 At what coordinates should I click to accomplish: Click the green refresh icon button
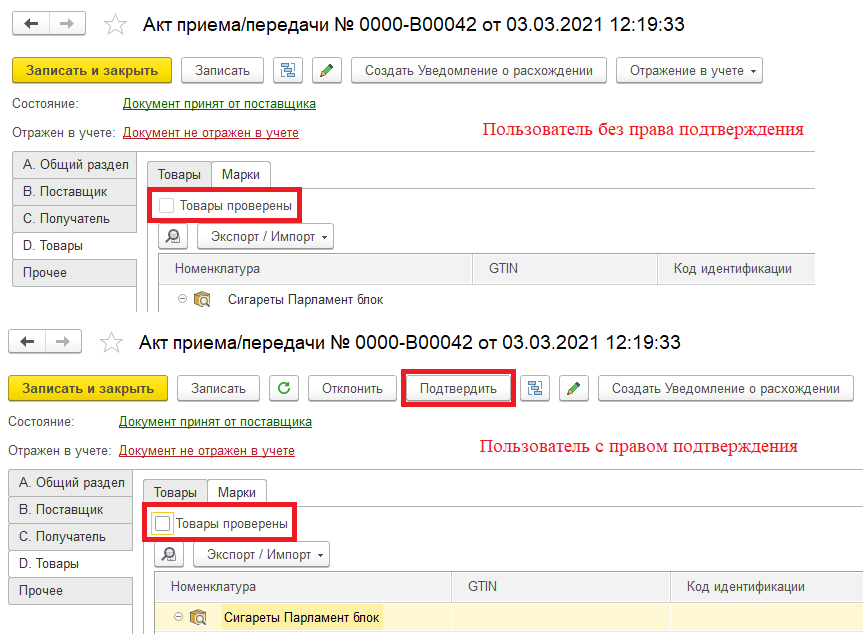pyautogui.click(x=284, y=389)
